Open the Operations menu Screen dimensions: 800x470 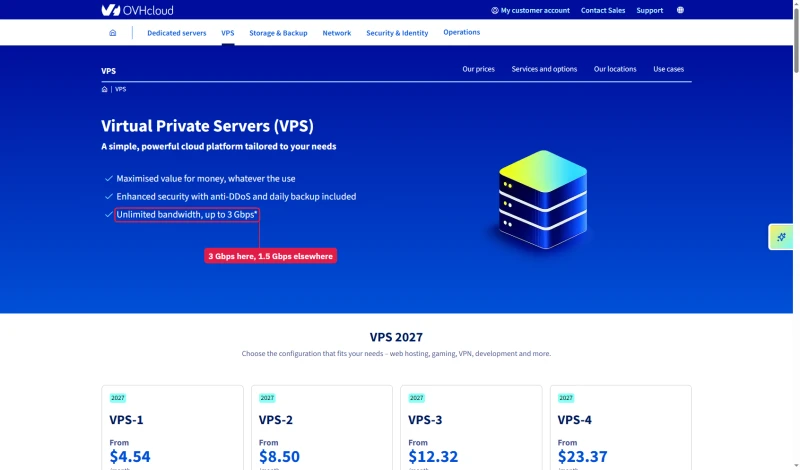pos(461,32)
